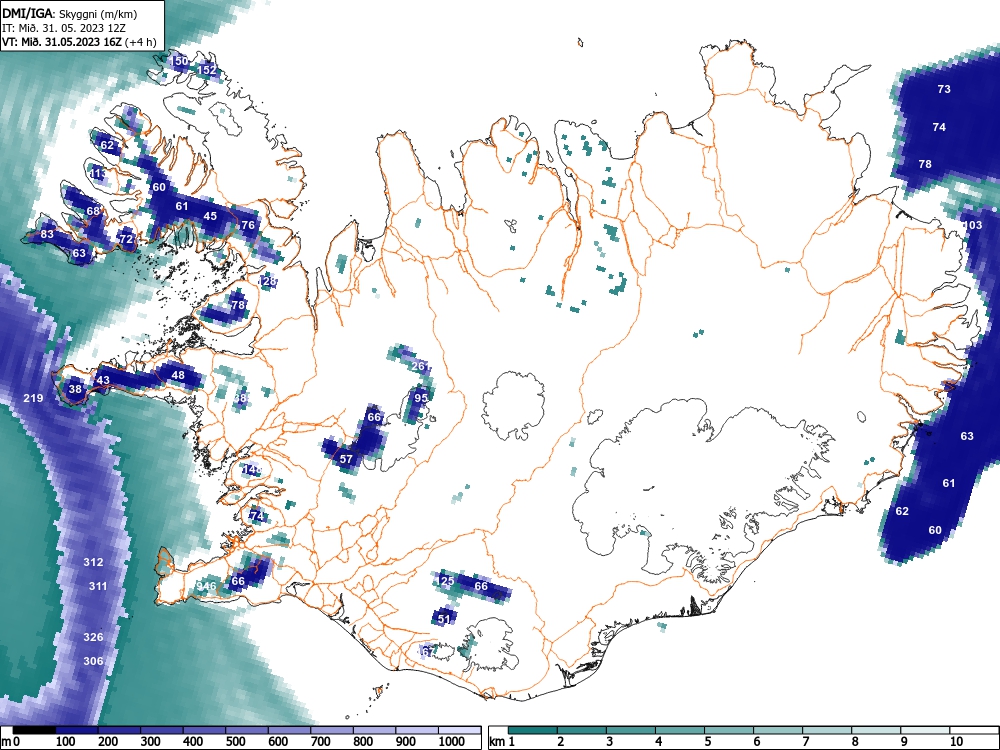1000x750 pixels.
Task: Select the offshore visibility value 219
Action: click(33, 398)
